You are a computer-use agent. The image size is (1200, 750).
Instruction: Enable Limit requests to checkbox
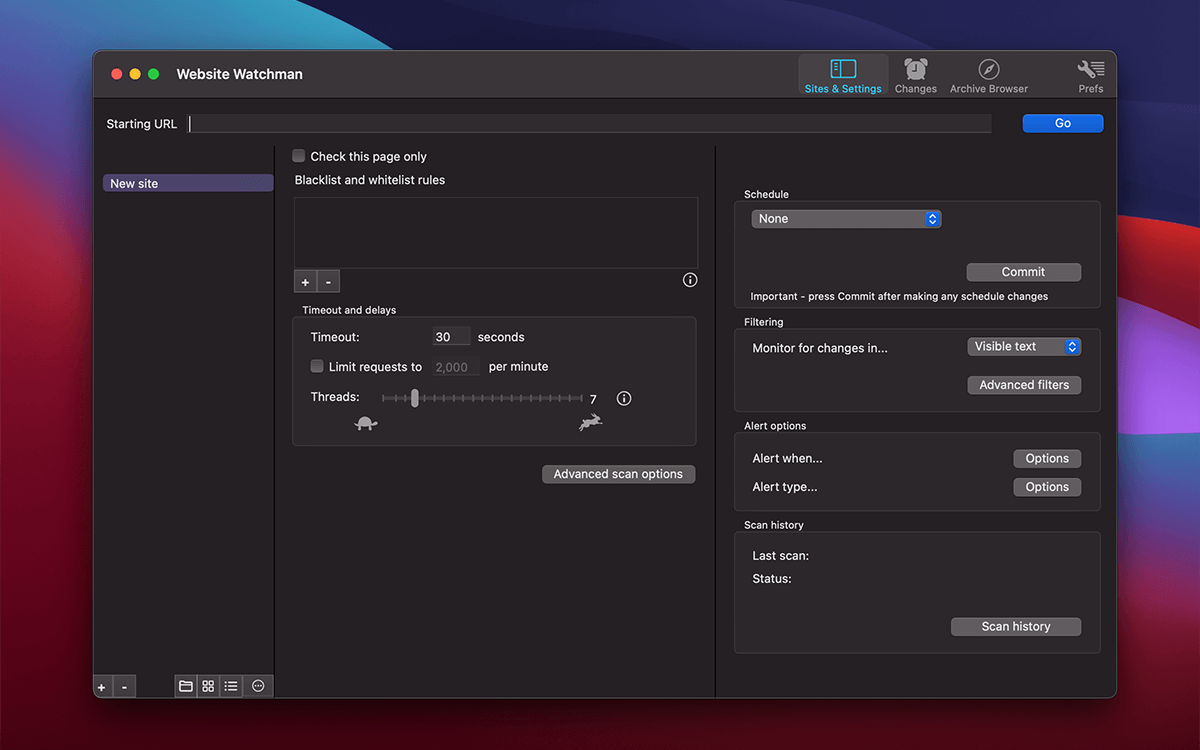(317, 366)
